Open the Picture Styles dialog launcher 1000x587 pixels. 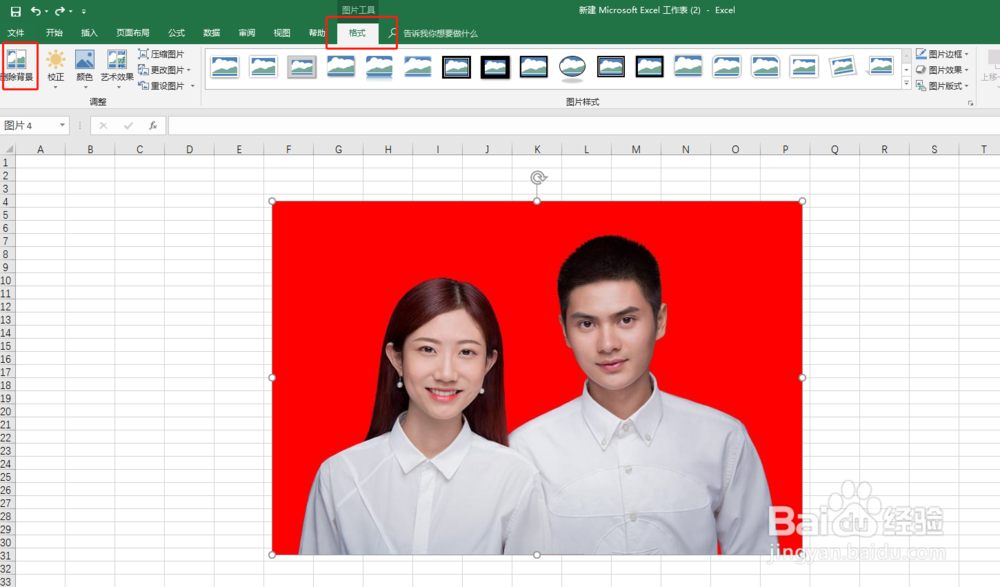pos(971,102)
